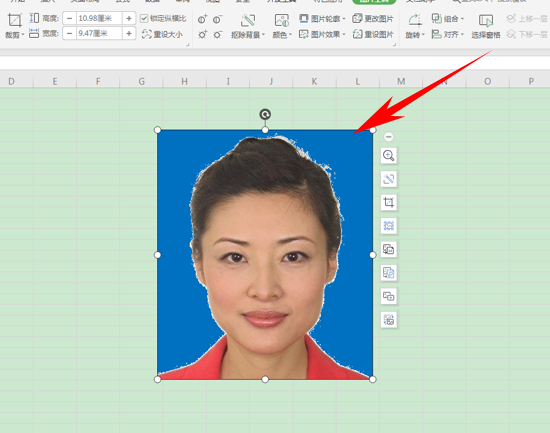Select column F header
Viewport: 550px width, 433px height.
pos(98,81)
